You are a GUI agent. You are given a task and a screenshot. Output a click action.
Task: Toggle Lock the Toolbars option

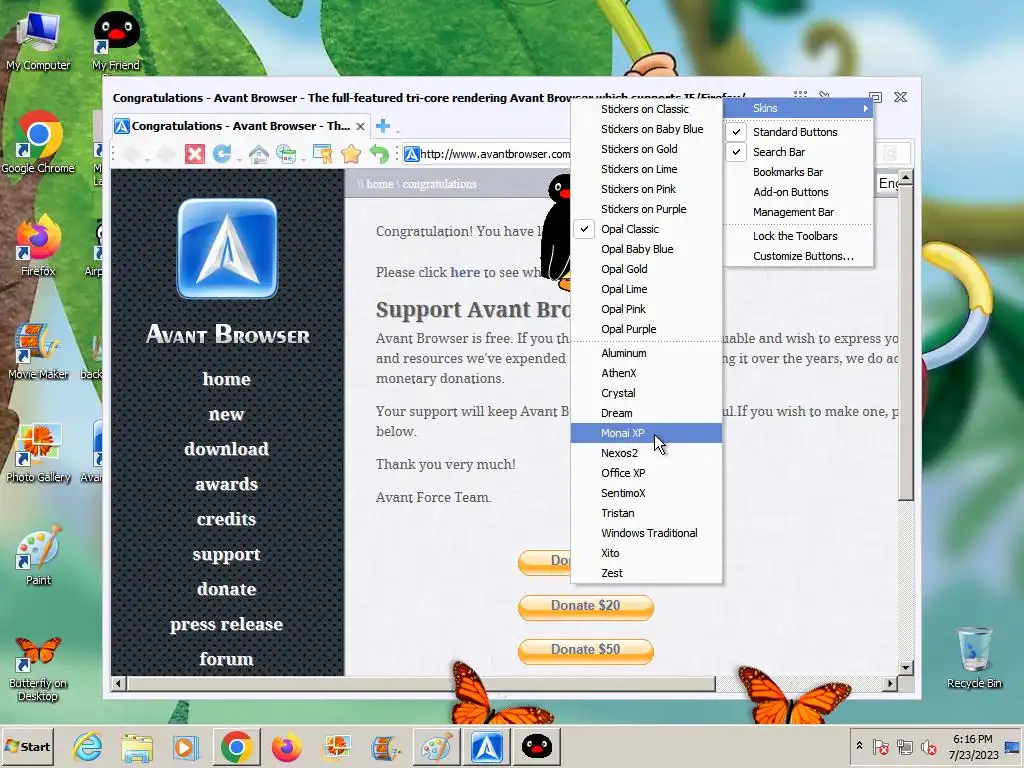click(798, 236)
